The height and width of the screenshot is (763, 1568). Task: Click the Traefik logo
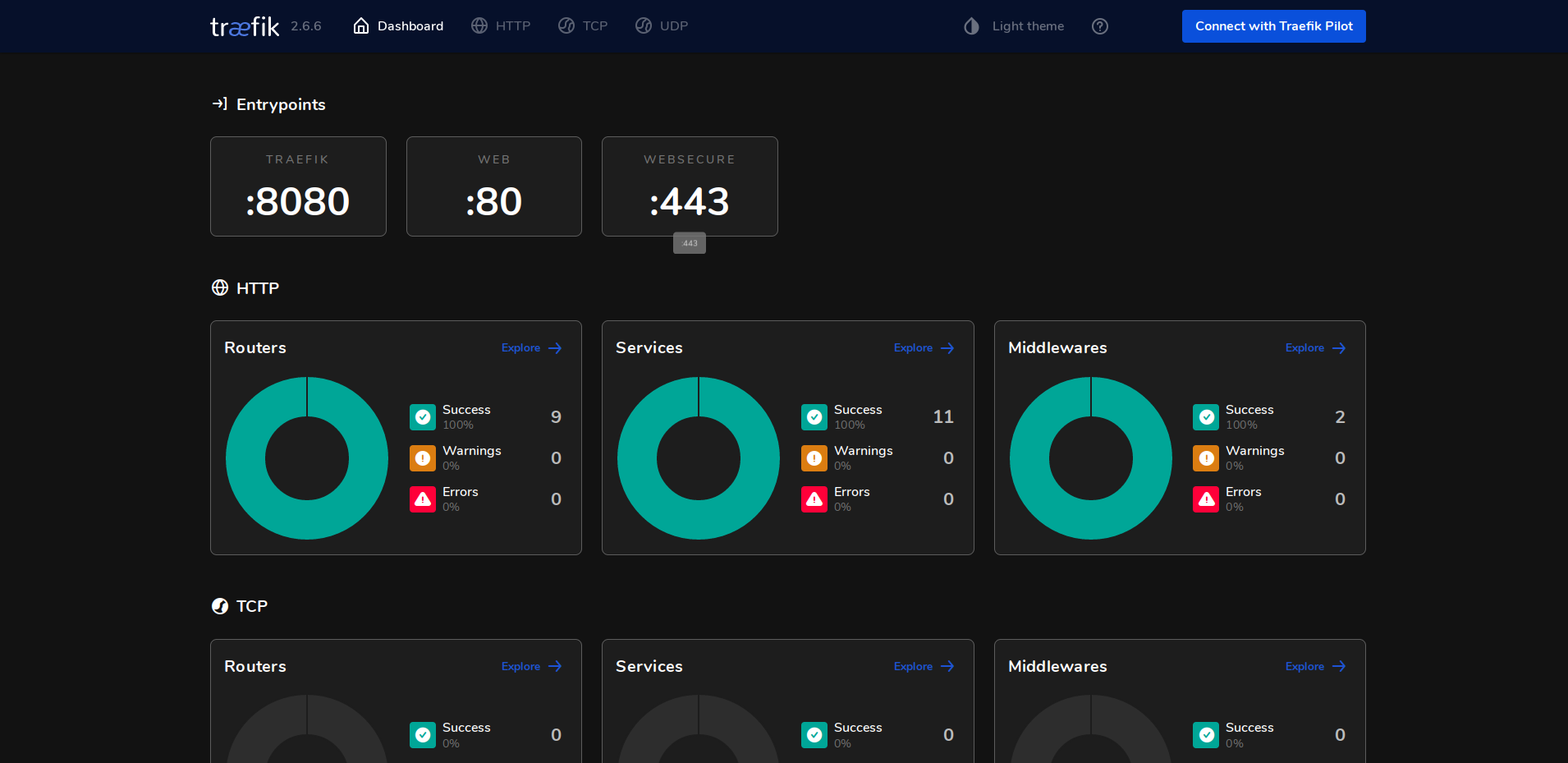(x=245, y=26)
